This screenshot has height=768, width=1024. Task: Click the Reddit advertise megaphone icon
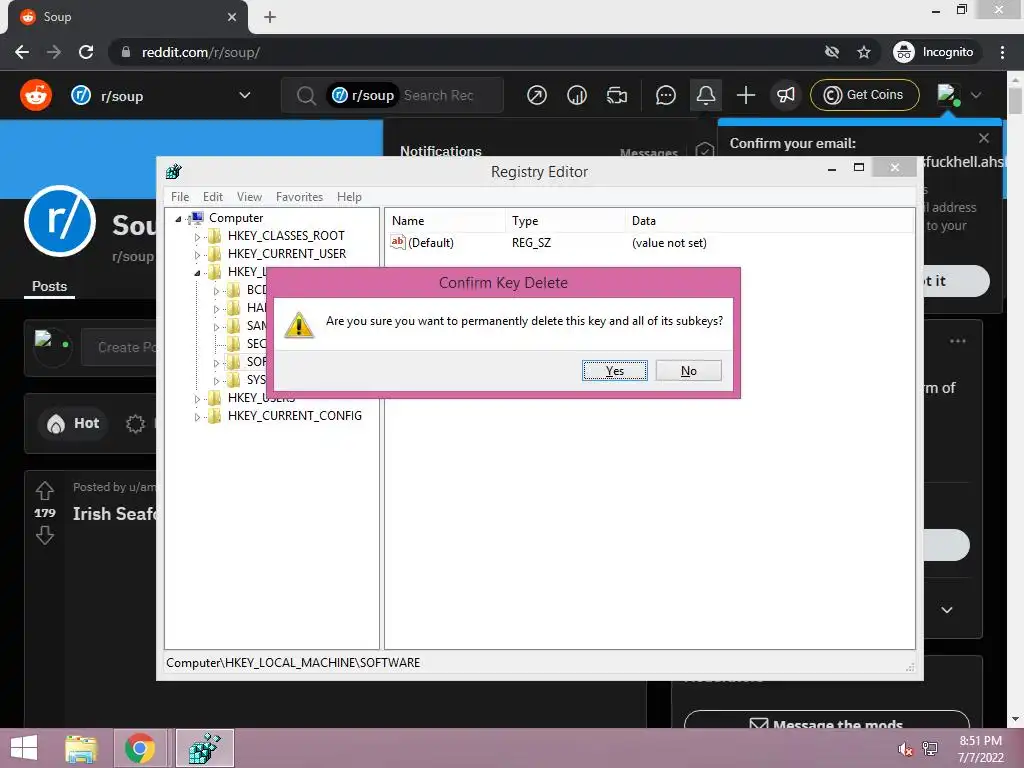coord(786,95)
